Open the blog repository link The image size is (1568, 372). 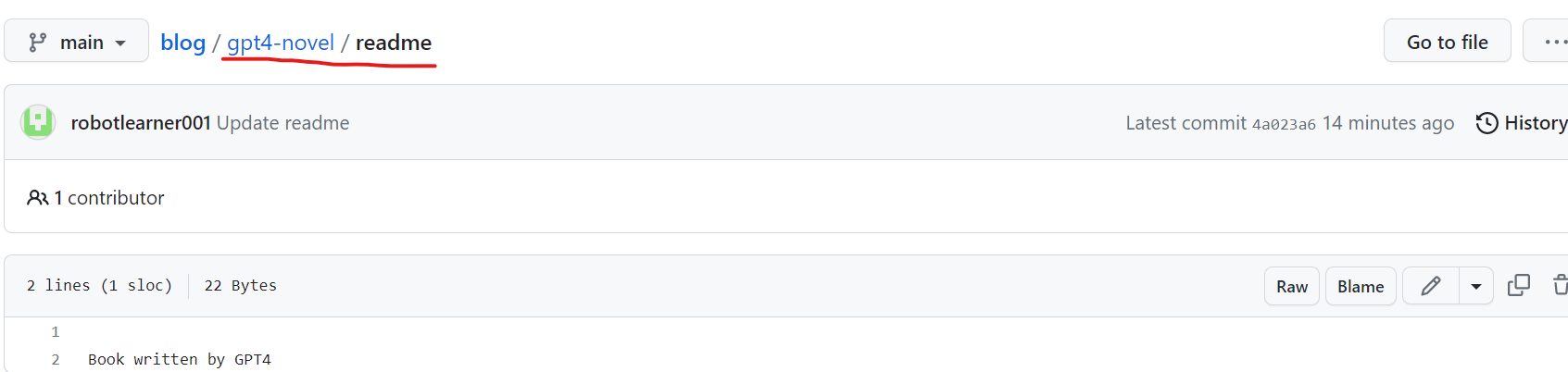[182, 43]
